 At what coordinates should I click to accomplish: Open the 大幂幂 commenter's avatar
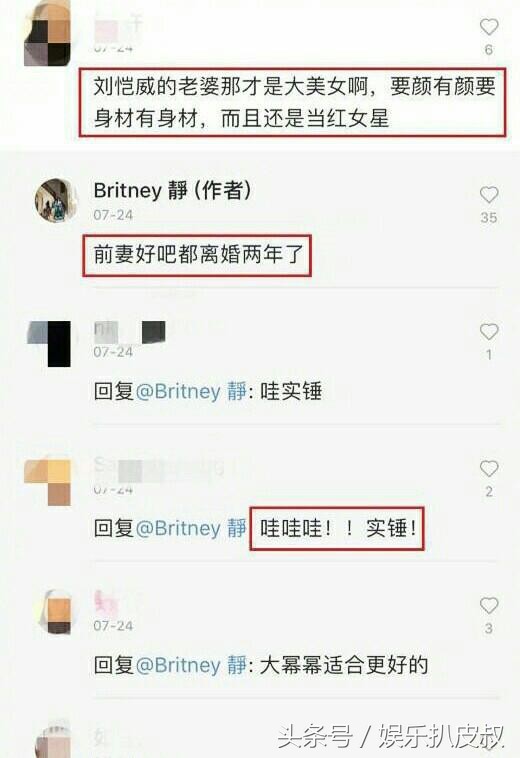pyautogui.click(x=56, y=612)
